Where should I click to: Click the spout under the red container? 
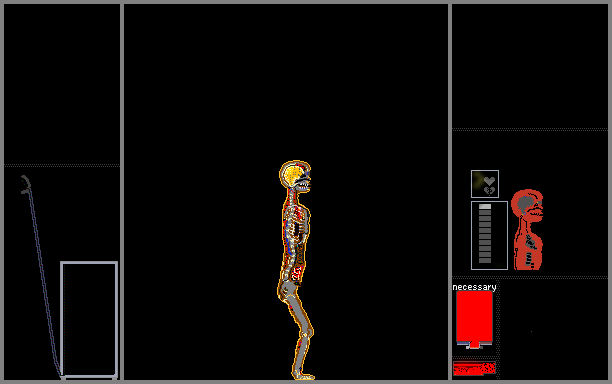tap(474, 345)
